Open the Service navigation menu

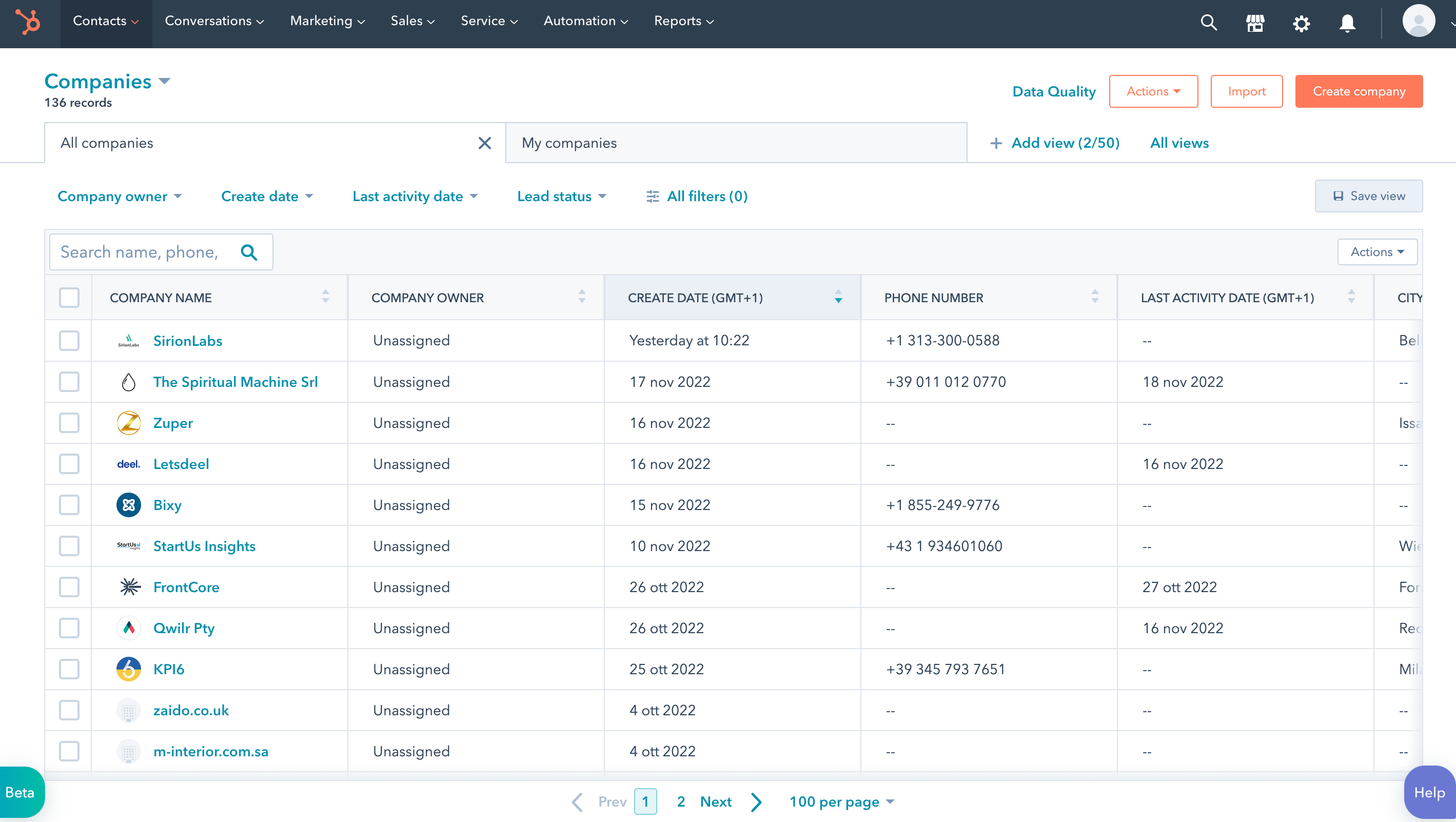point(489,21)
